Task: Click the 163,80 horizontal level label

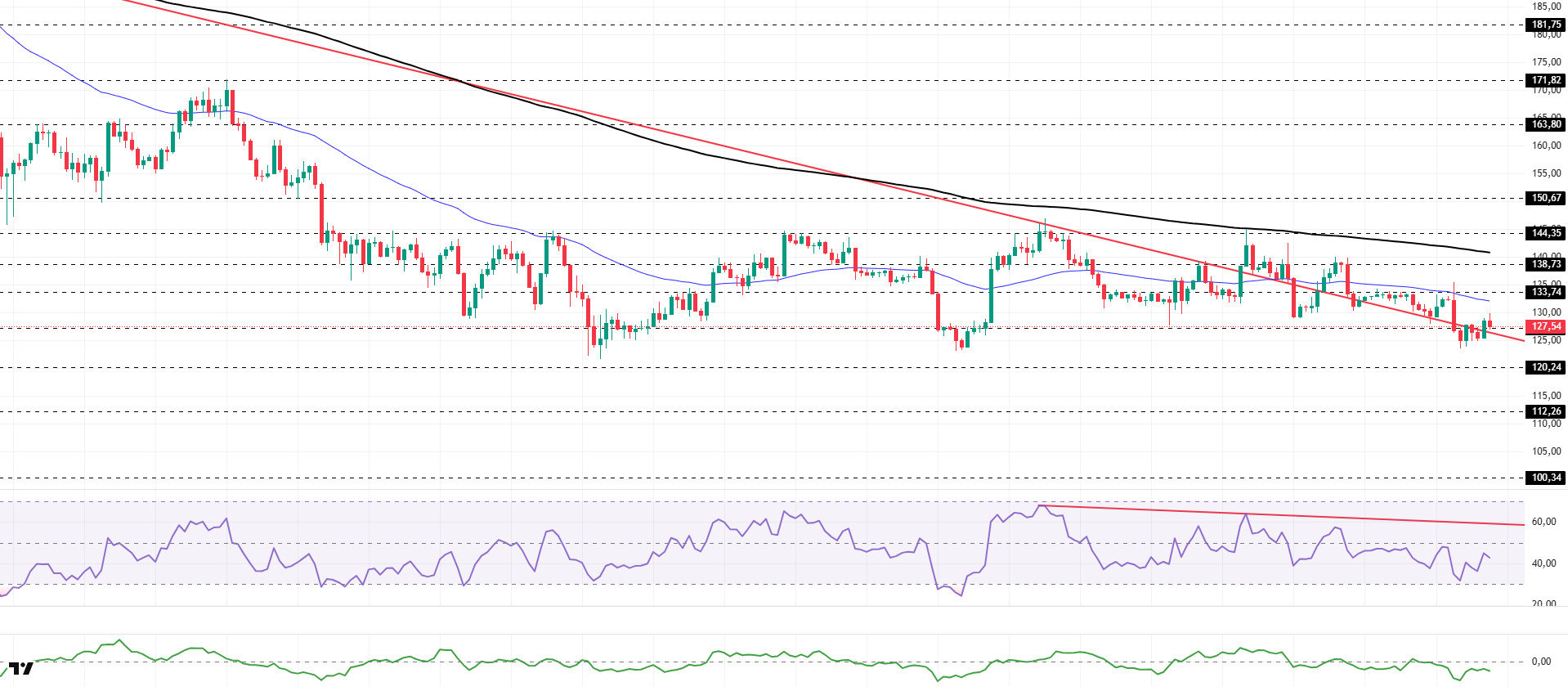Action: tap(1545, 124)
